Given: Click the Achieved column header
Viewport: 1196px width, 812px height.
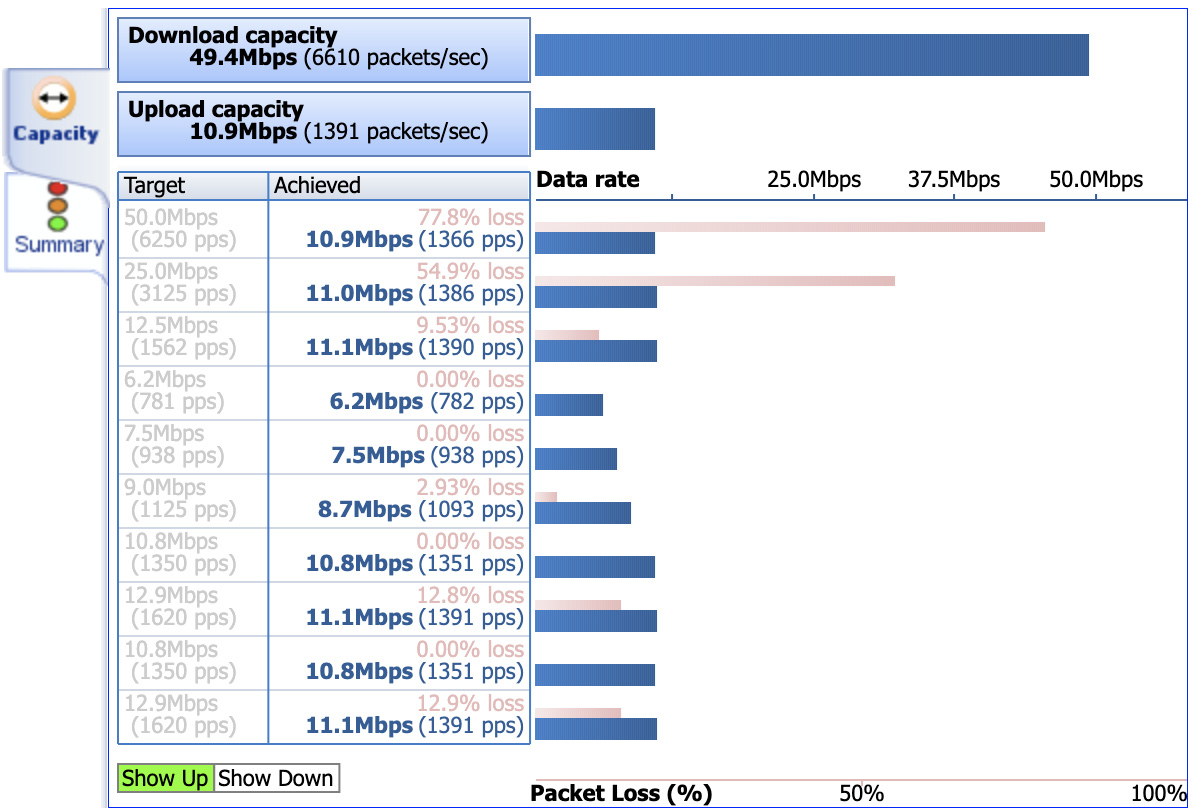Looking at the screenshot, I should [399, 185].
